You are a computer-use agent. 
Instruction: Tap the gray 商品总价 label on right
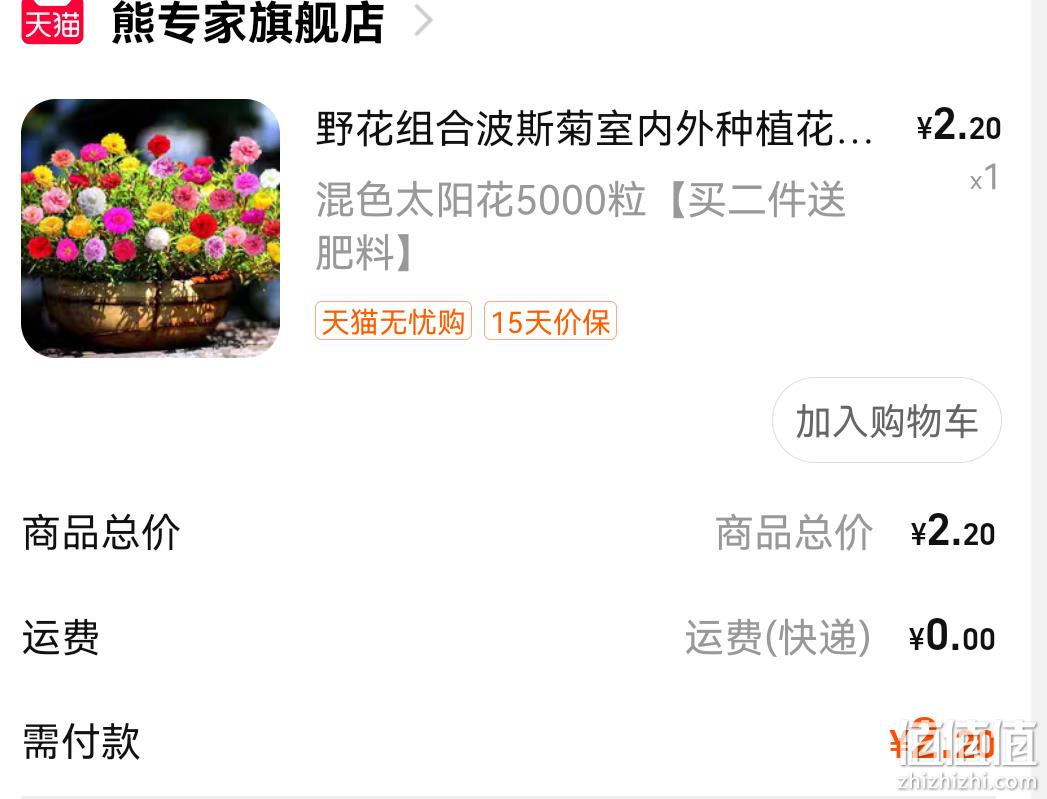click(794, 533)
